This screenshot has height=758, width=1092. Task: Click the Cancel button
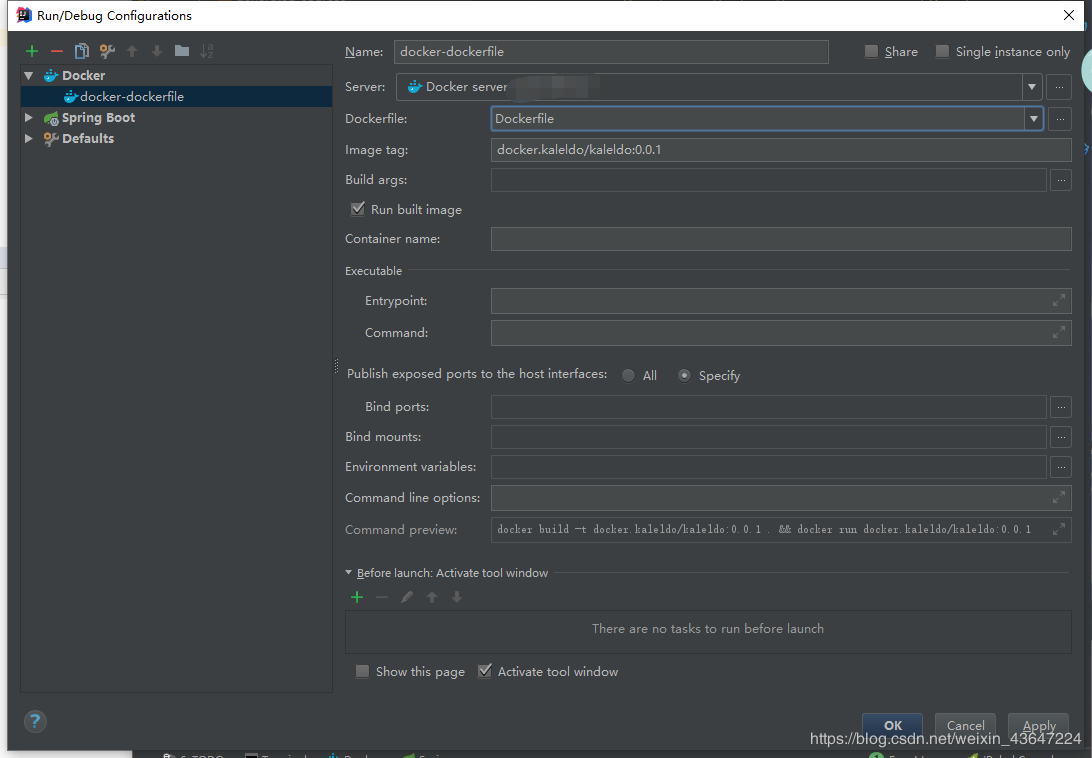(x=965, y=725)
